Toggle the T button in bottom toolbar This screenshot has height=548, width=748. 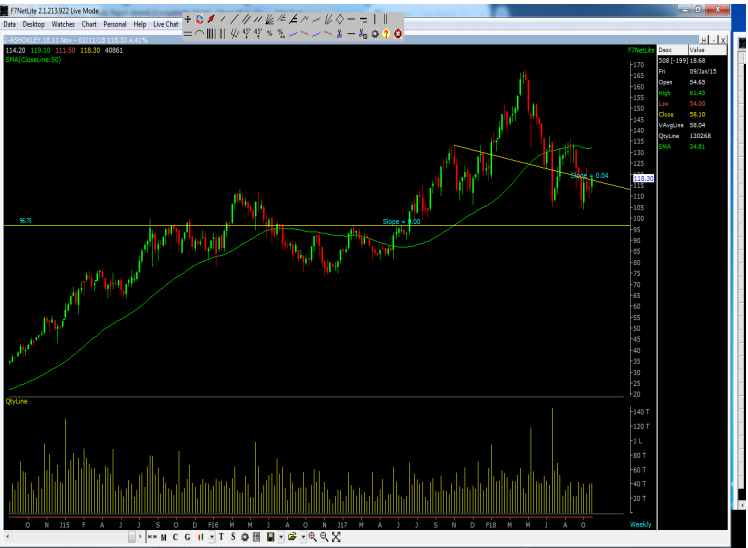221,537
